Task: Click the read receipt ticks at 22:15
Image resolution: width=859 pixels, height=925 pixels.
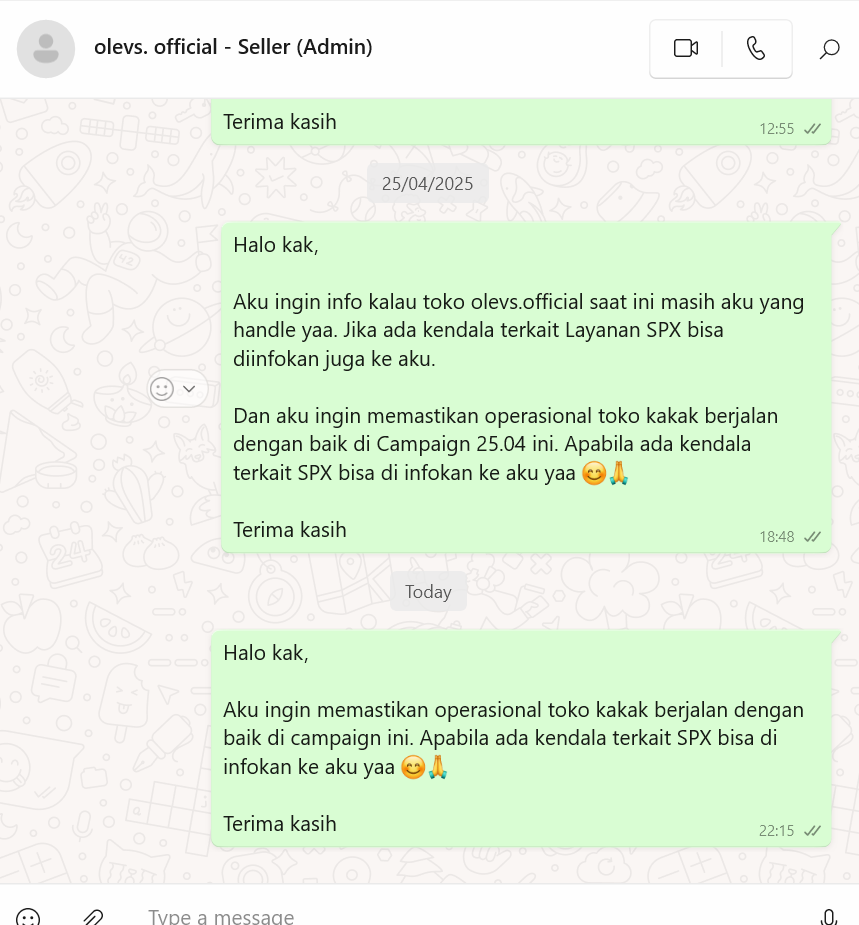Action: tap(812, 831)
